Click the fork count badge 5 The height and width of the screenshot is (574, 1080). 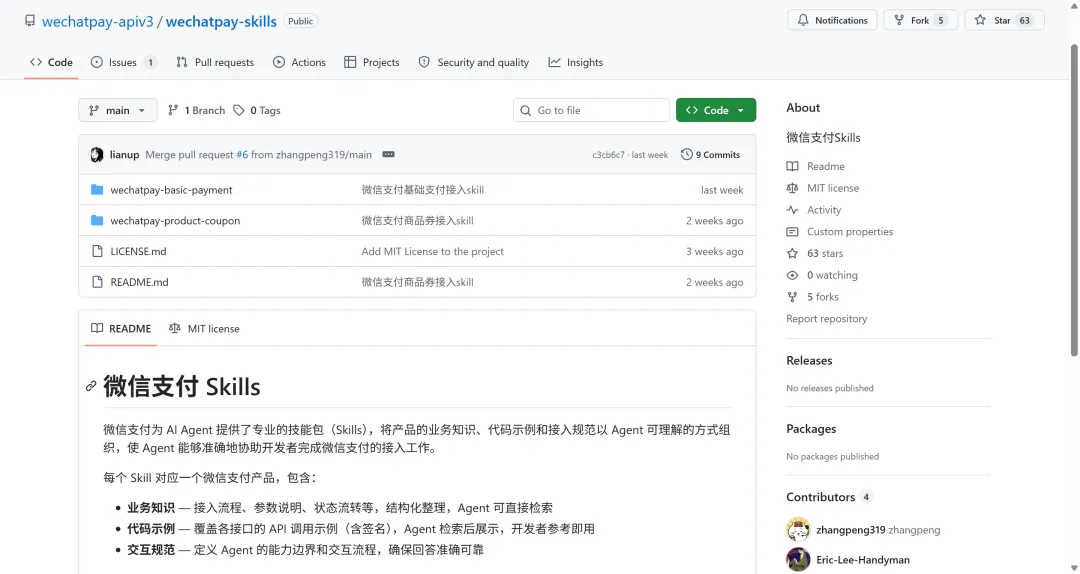941,21
